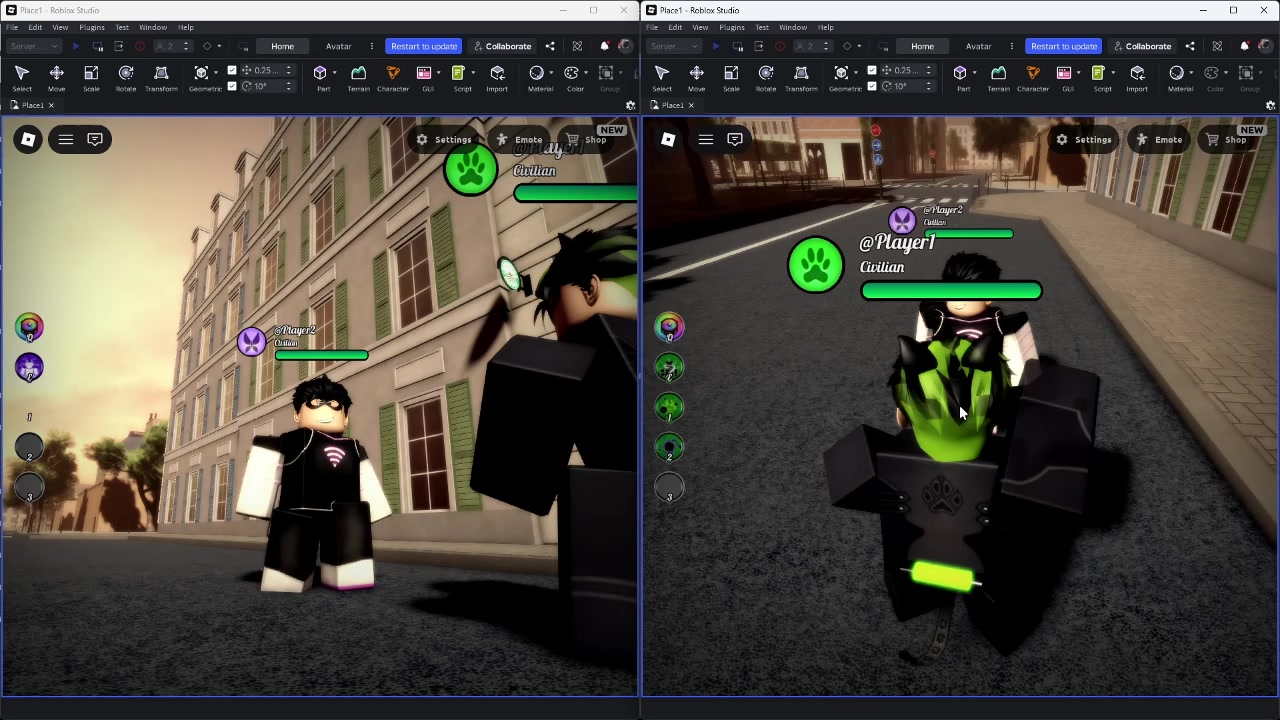Viewport: 1280px width, 720px height.
Task: Open game Settings in the left game view
Action: [x=443, y=140]
